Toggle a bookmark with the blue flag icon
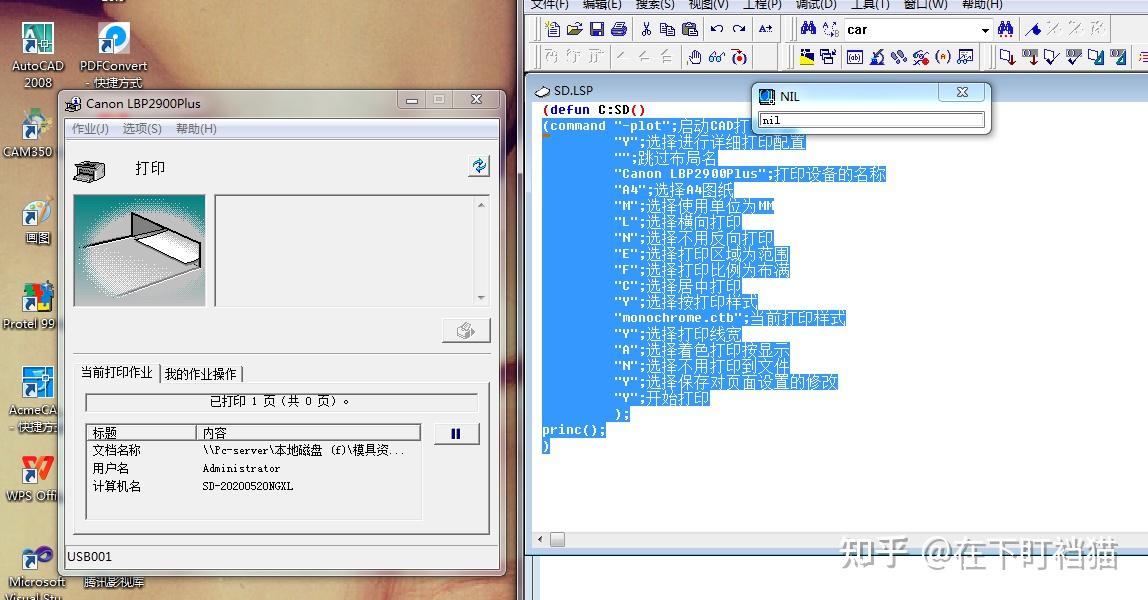1148x600 pixels. pyautogui.click(x=1033, y=29)
